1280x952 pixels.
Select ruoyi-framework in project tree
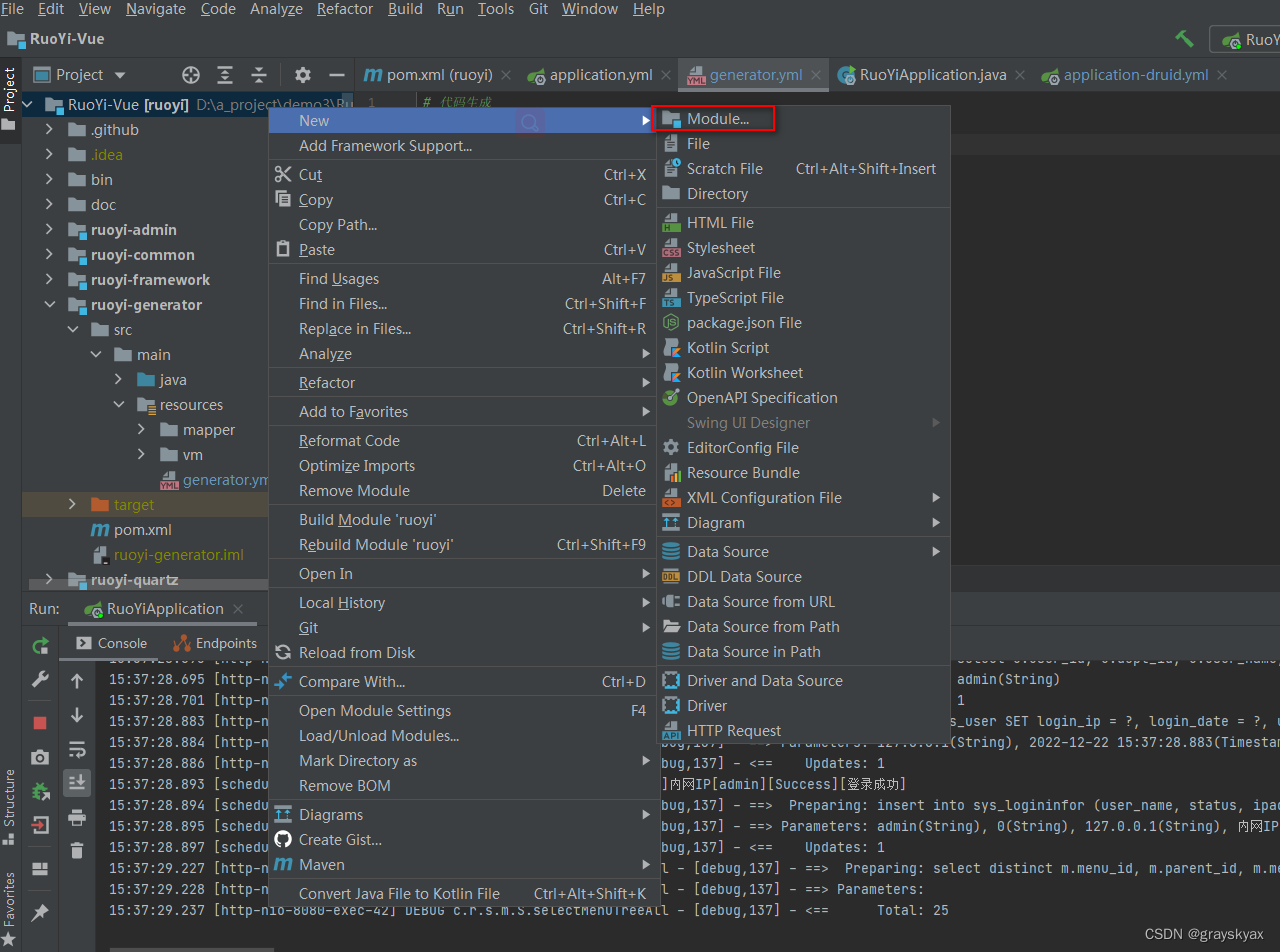[x=151, y=280]
